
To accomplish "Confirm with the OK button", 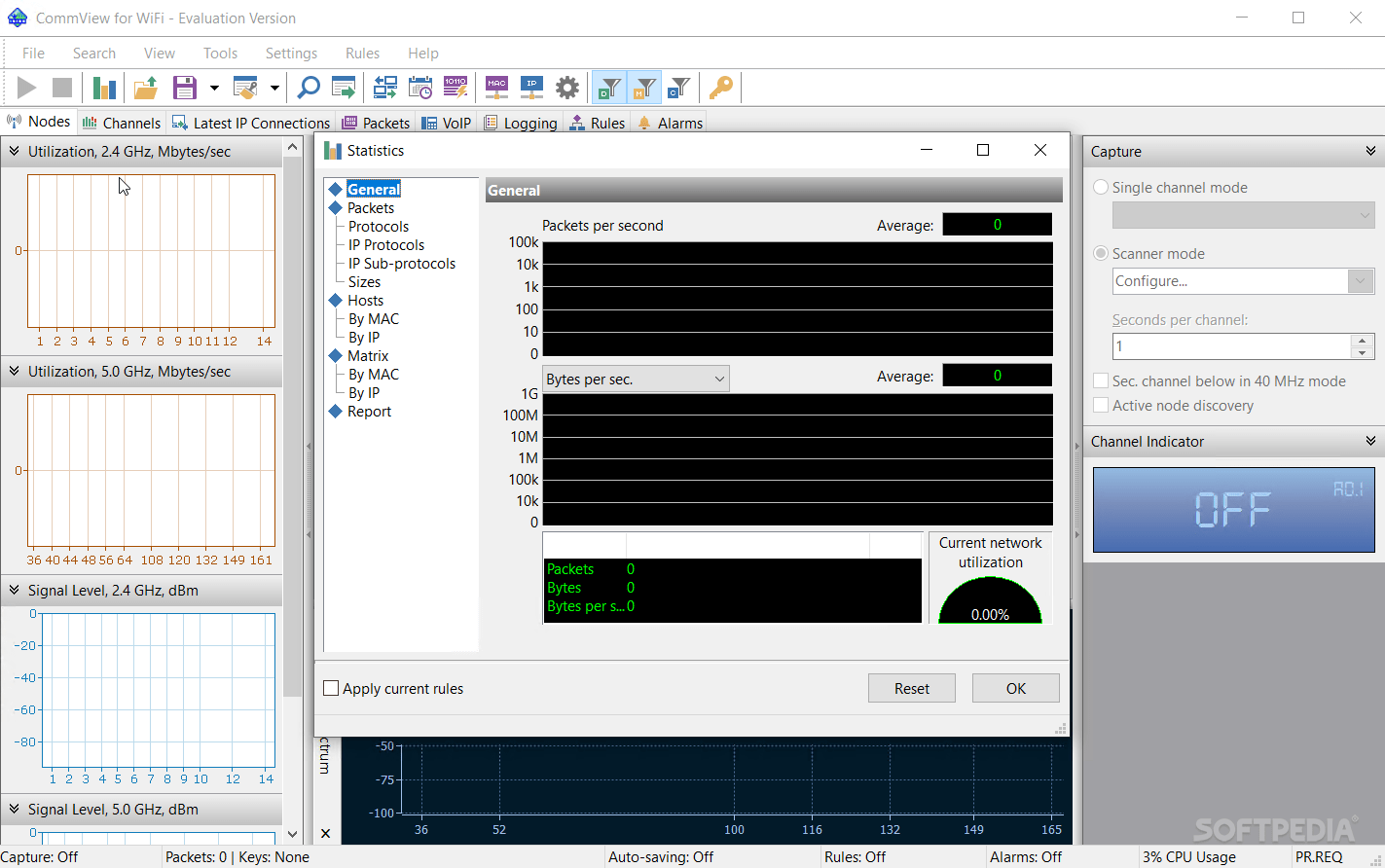I will (x=1015, y=688).
